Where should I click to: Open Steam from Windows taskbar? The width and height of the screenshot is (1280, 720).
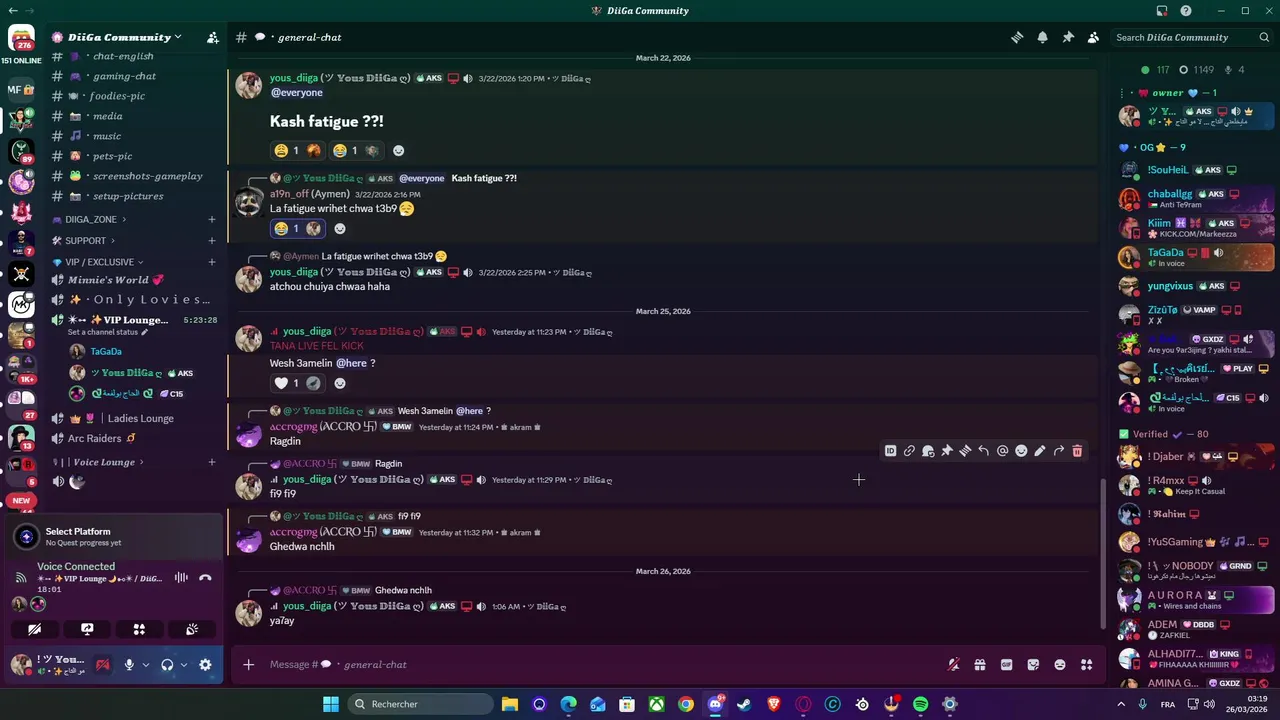[x=744, y=704]
